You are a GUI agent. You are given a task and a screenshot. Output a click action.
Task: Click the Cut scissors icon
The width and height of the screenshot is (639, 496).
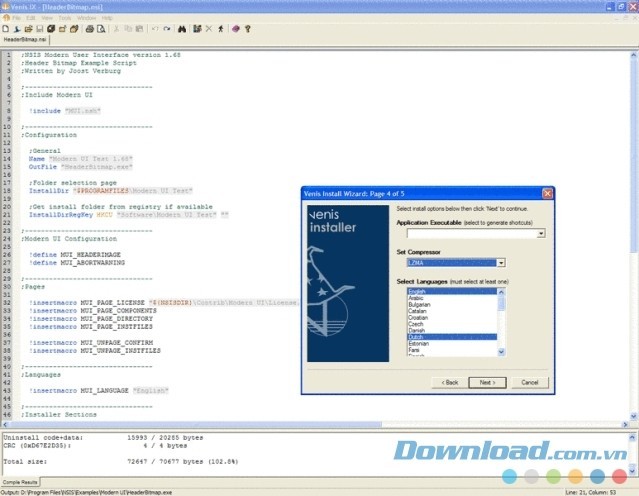click(x=115, y=29)
